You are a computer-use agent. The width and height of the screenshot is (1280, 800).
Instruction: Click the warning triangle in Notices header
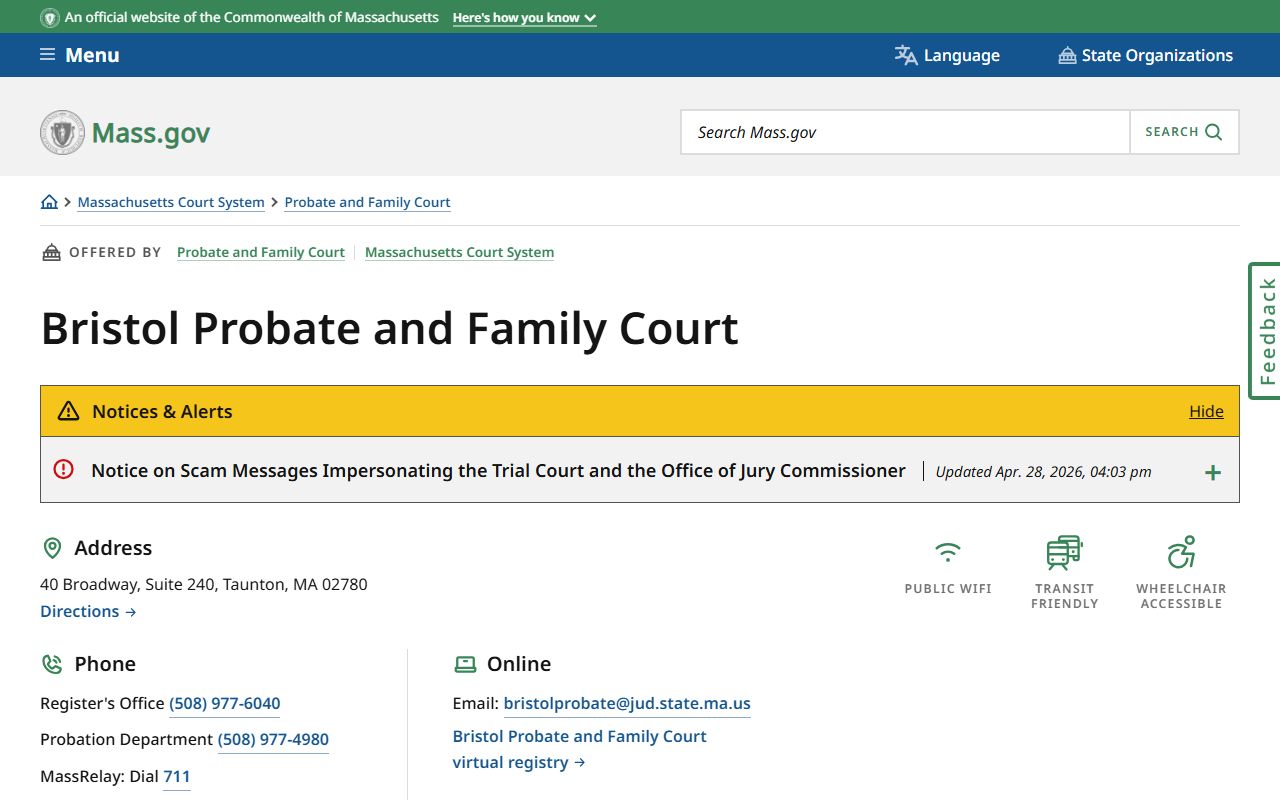coord(68,411)
